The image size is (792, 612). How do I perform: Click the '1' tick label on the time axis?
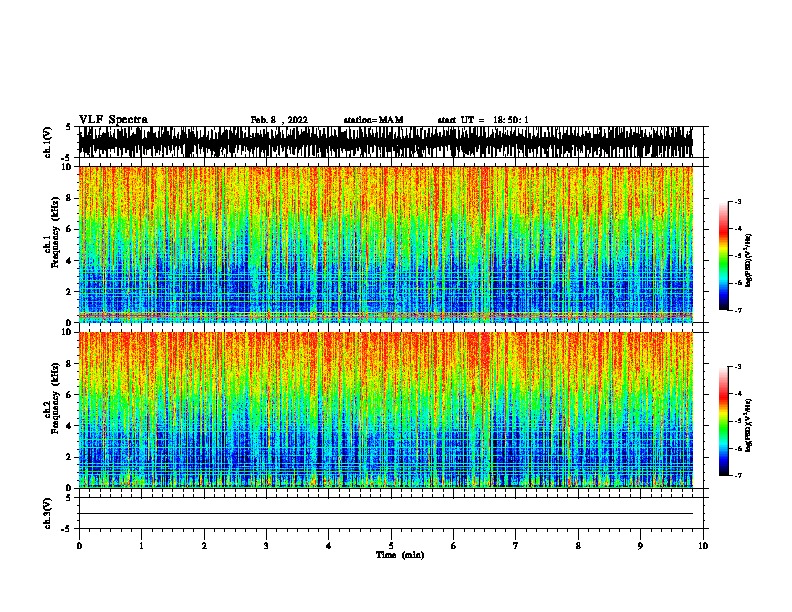pyautogui.click(x=141, y=546)
